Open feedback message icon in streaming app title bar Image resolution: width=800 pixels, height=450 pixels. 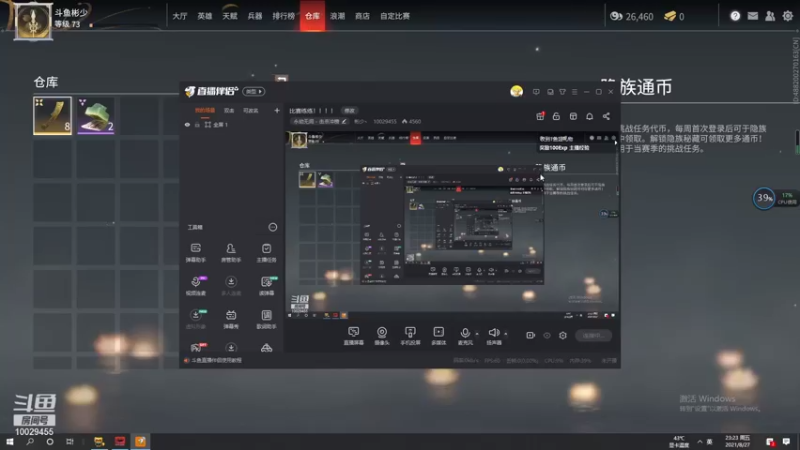536,92
